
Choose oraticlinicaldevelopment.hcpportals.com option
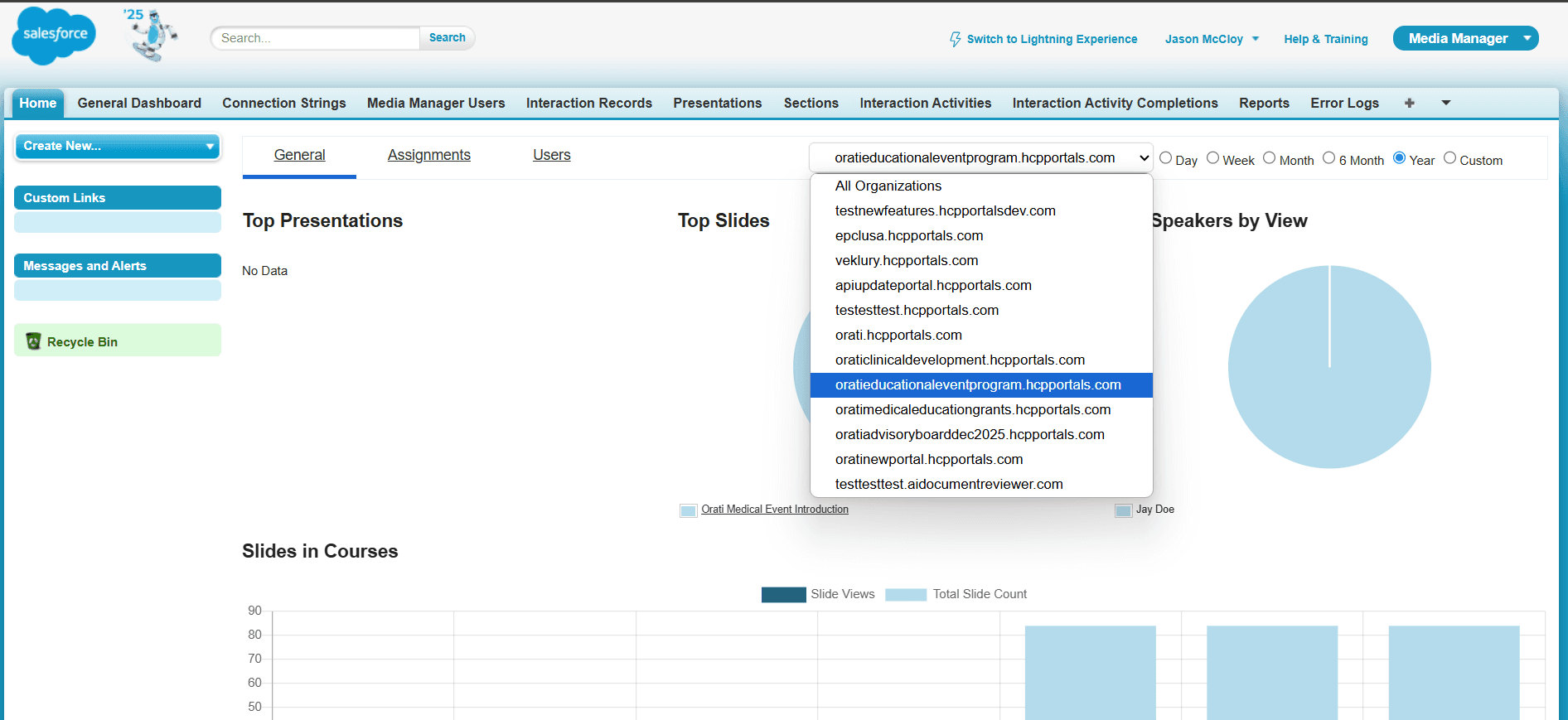(981, 360)
